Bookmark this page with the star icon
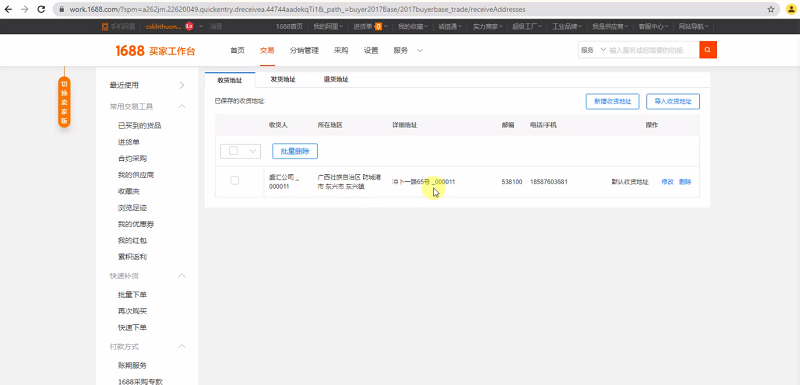 pyautogui.click(x=771, y=9)
